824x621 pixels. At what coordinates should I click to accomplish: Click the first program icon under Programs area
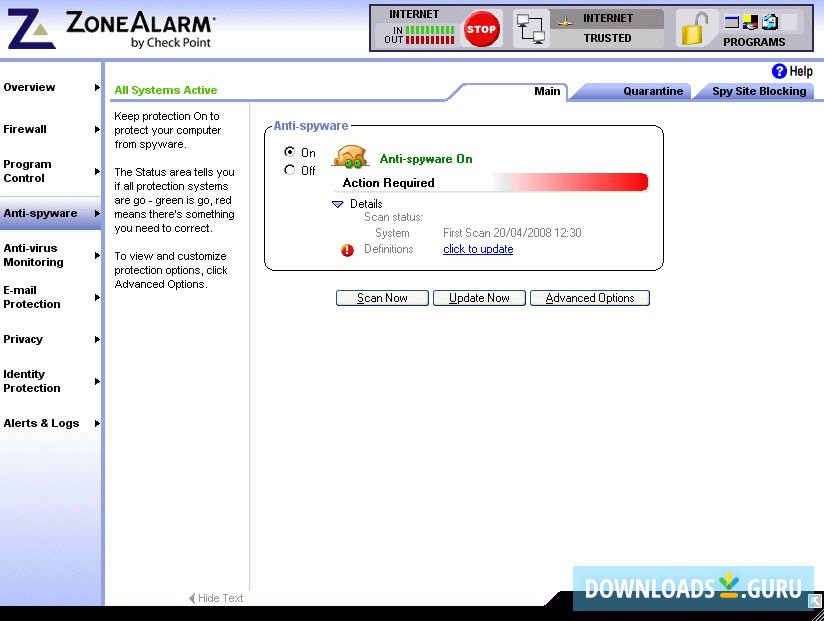click(x=732, y=22)
